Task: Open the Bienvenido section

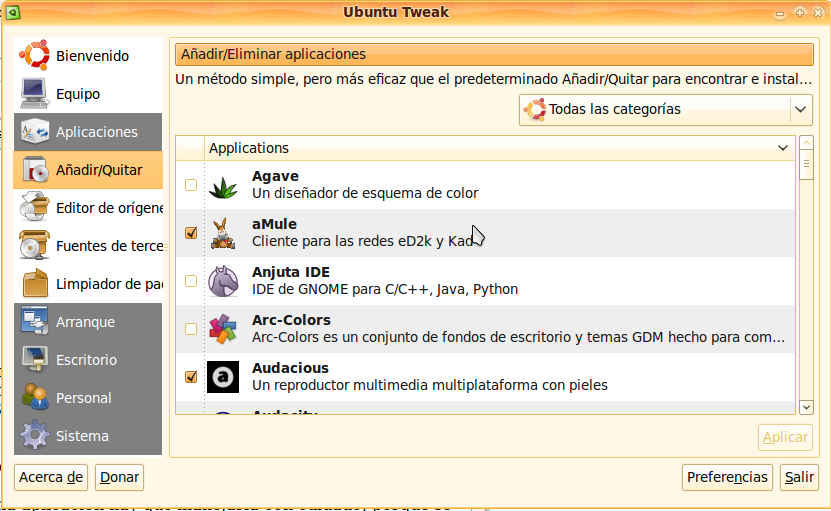Action: click(88, 56)
